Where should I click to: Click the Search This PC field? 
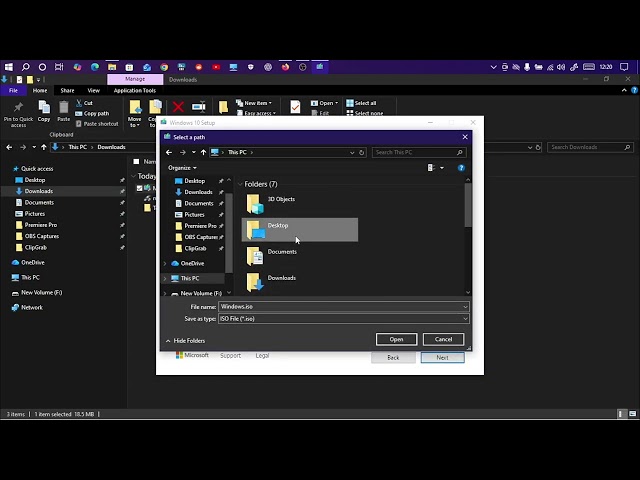(x=419, y=153)
